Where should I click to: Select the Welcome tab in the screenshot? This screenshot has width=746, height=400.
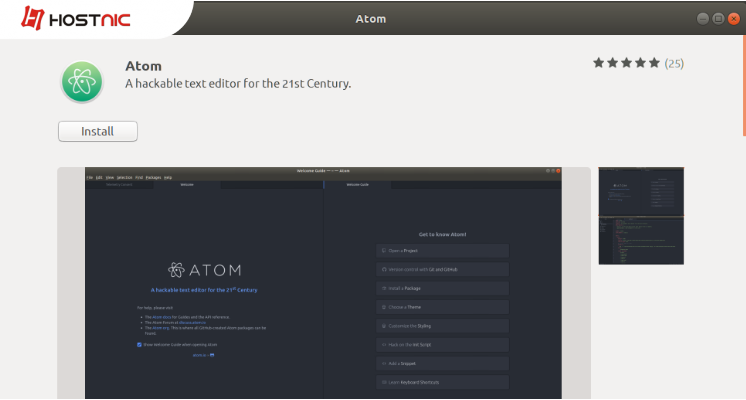click(x=187, y=185)
